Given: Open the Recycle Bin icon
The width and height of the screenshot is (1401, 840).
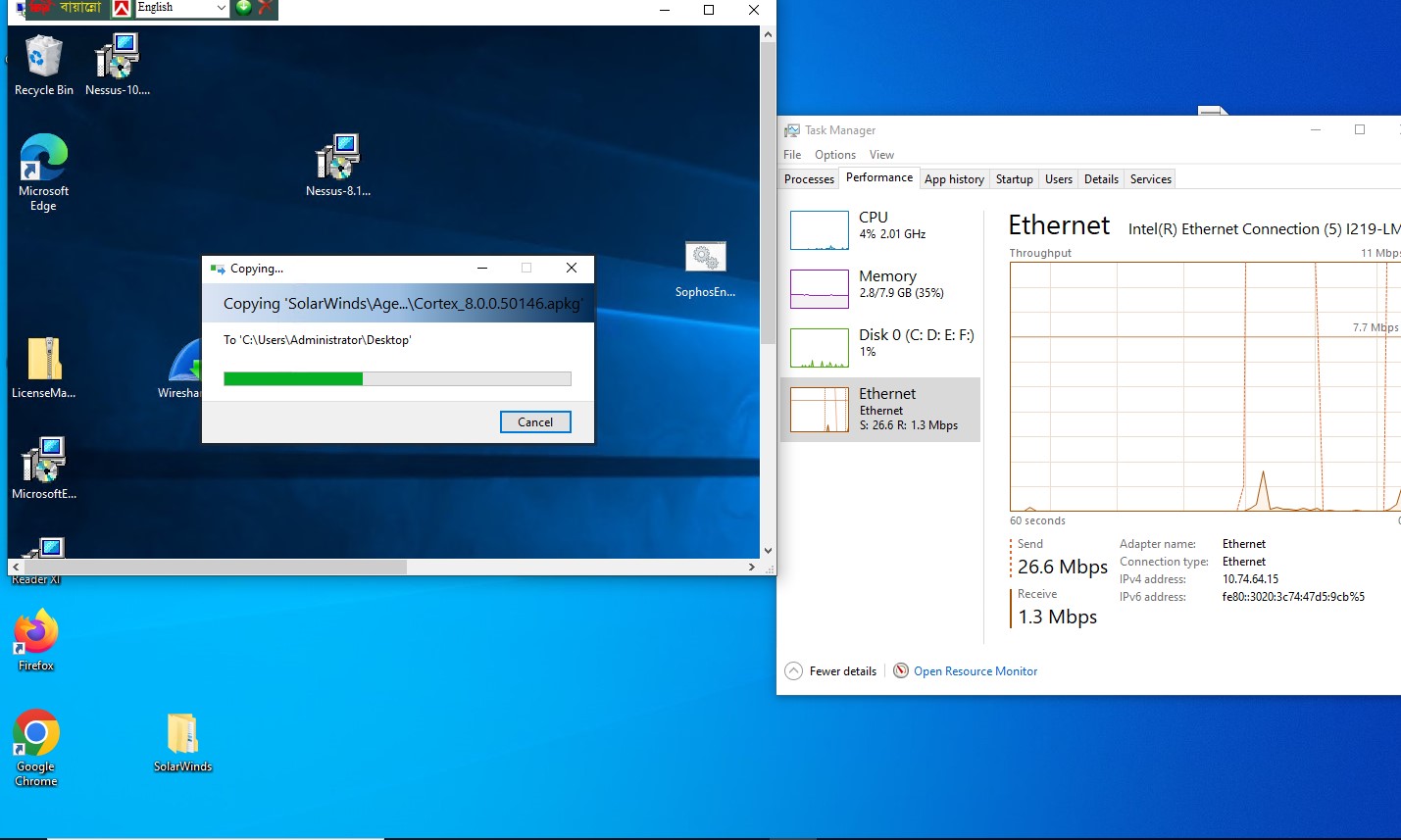Looking at the screenshot, I should (43, 65).
